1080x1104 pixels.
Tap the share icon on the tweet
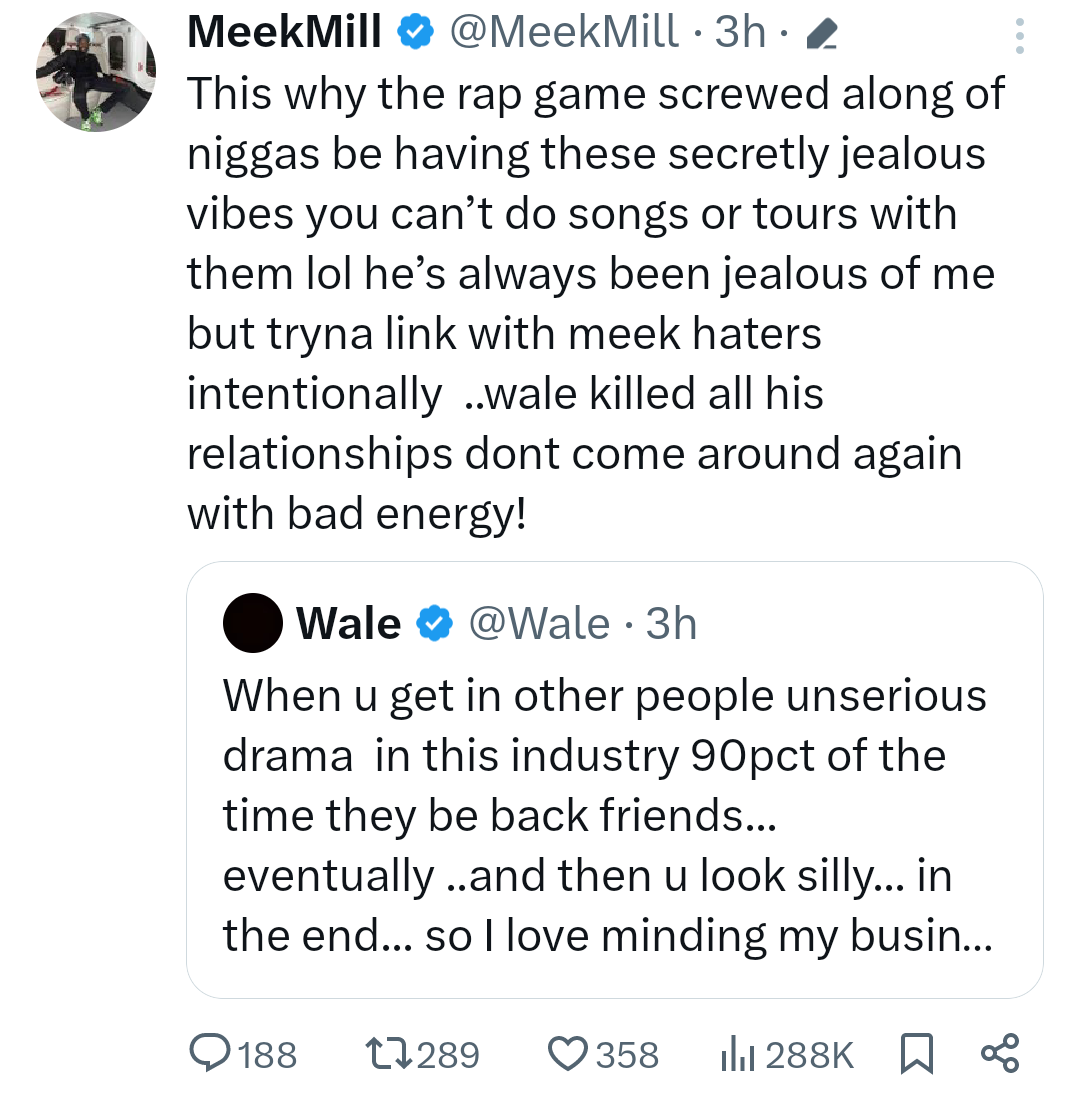pyautogui.click(x=999, y=1055)
